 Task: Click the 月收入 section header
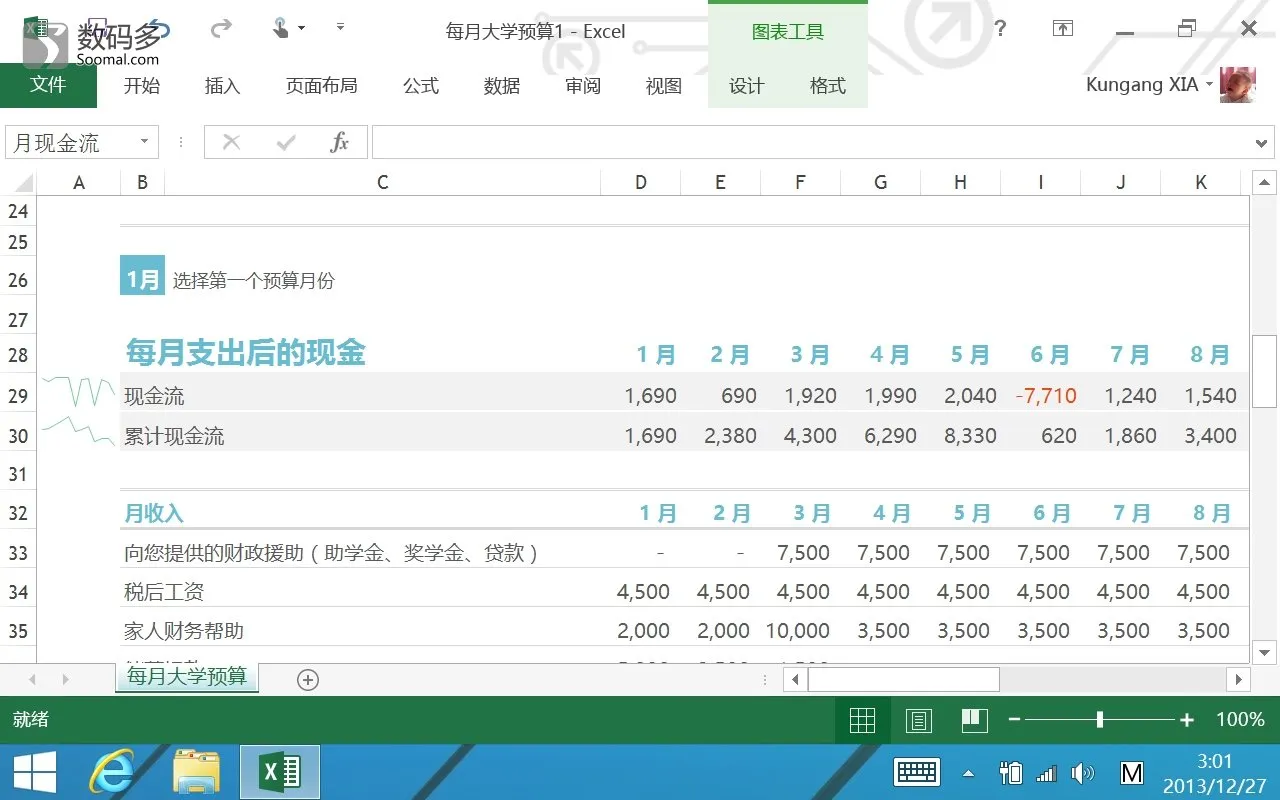[154, 513]
